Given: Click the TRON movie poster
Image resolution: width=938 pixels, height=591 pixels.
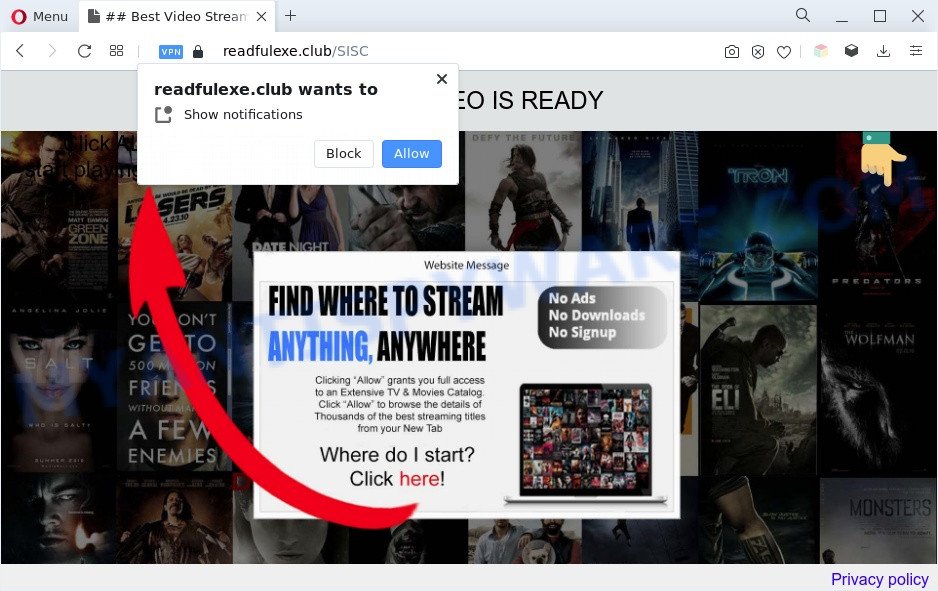Looking at the screenshot, I should (x=758, y=216).
